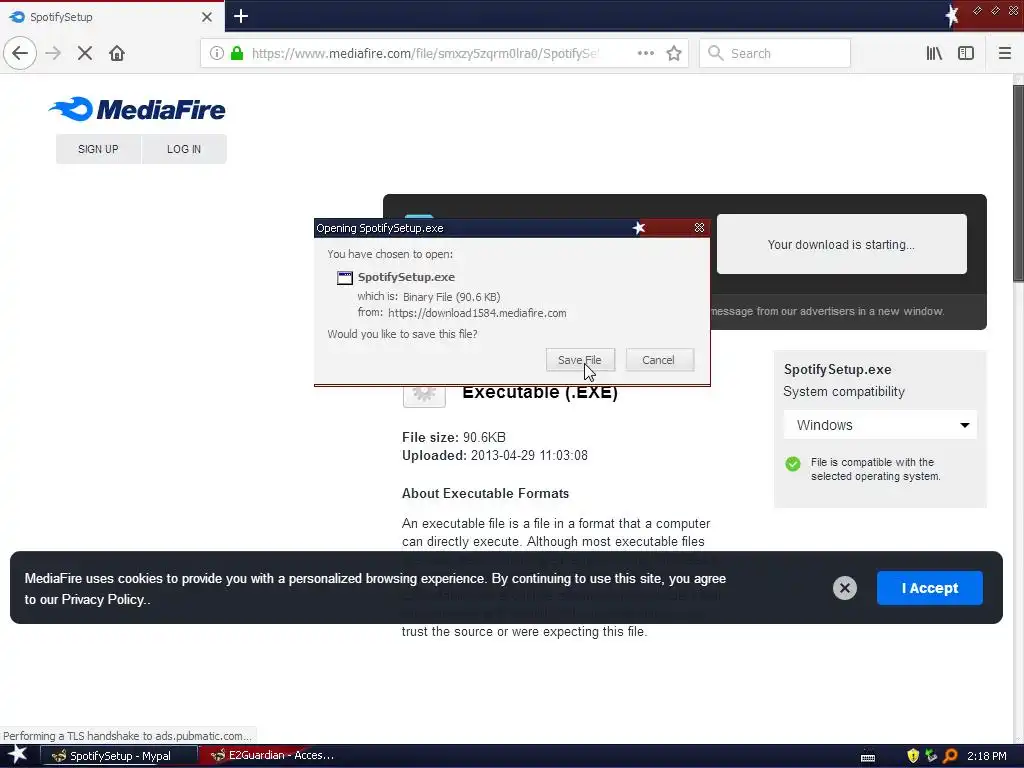
Task: Open the browser Home page icon
Action: (117, 53)
